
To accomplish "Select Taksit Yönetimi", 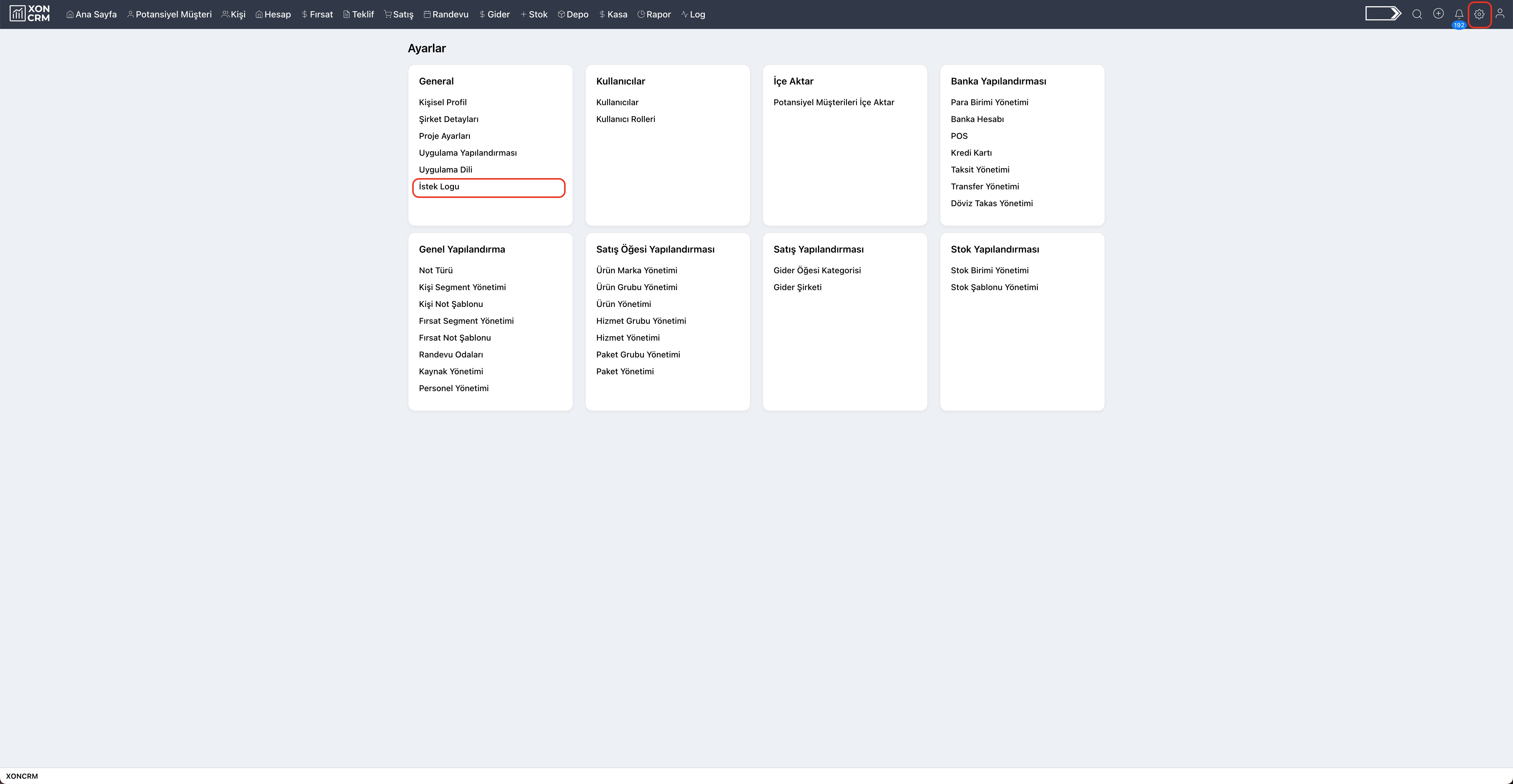I will point(980,170).
